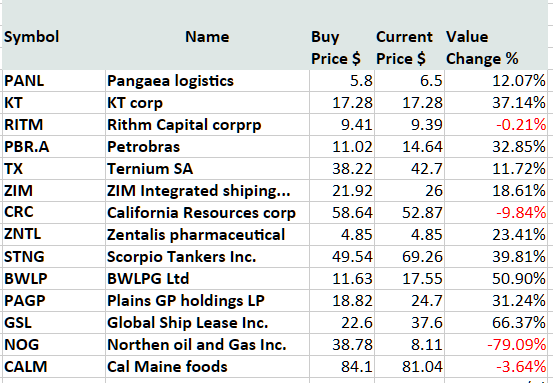Click the Cal Maine foods cell
This screenshot has height=383, width=553.
click(207, 367)
